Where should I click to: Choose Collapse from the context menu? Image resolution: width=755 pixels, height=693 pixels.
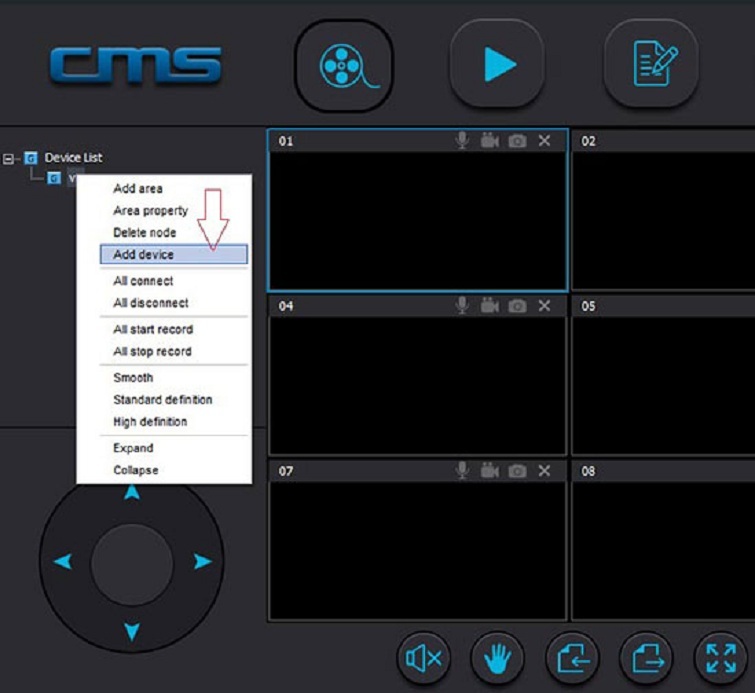[136, 470]
